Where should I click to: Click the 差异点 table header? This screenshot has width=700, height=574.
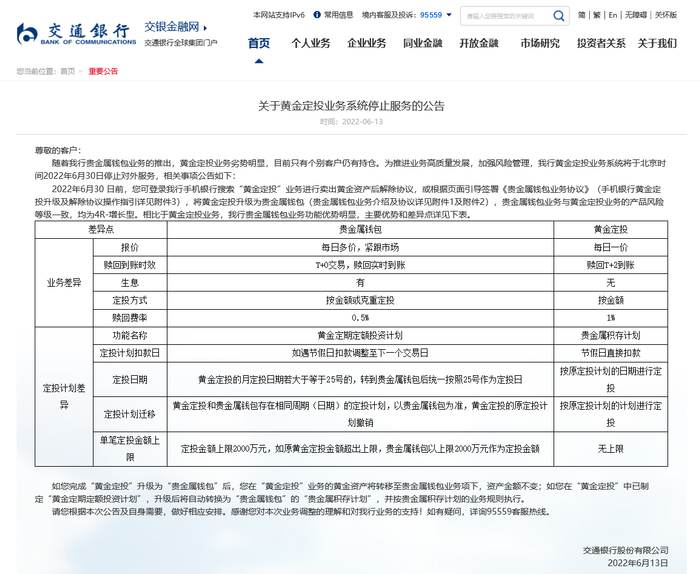[101, 229]
